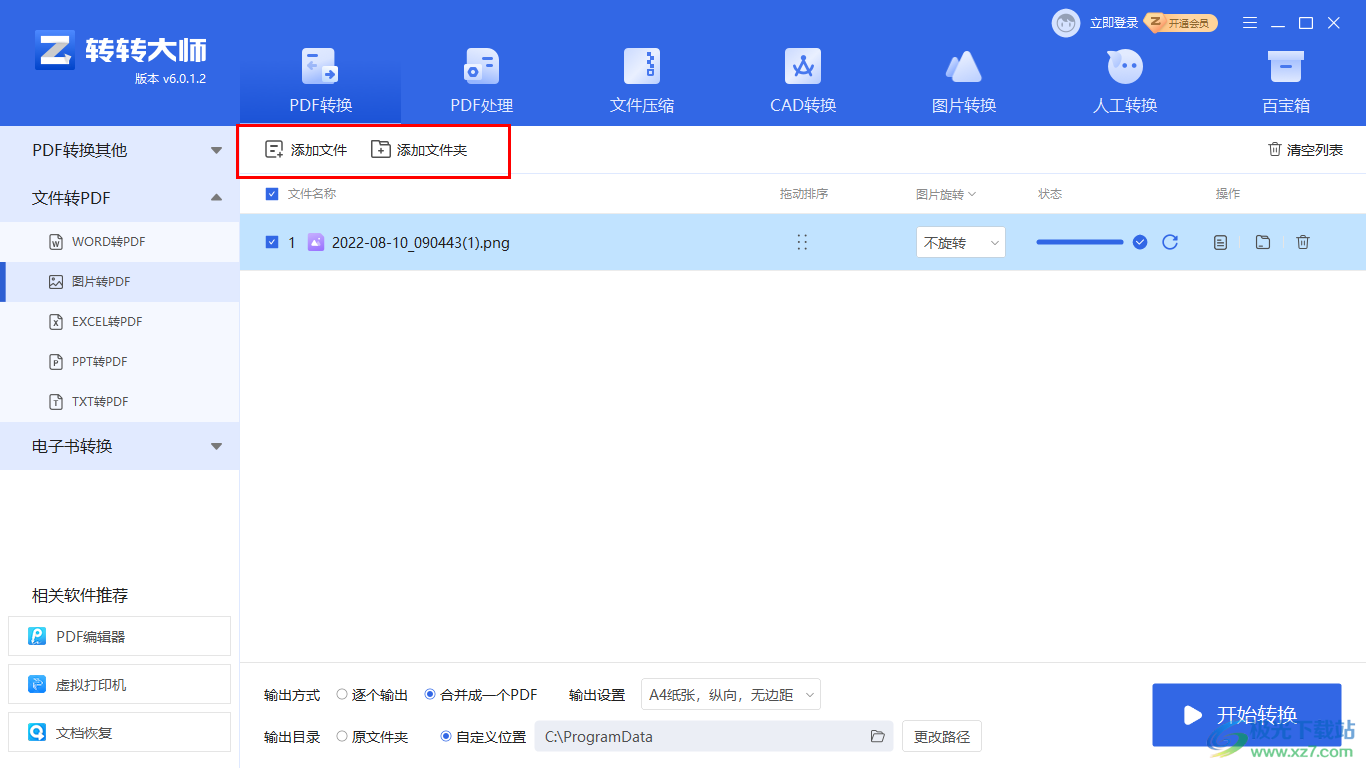The image size is (1366, 768).
Task: Open the PDF转换 tab
Action: point(320,82)
